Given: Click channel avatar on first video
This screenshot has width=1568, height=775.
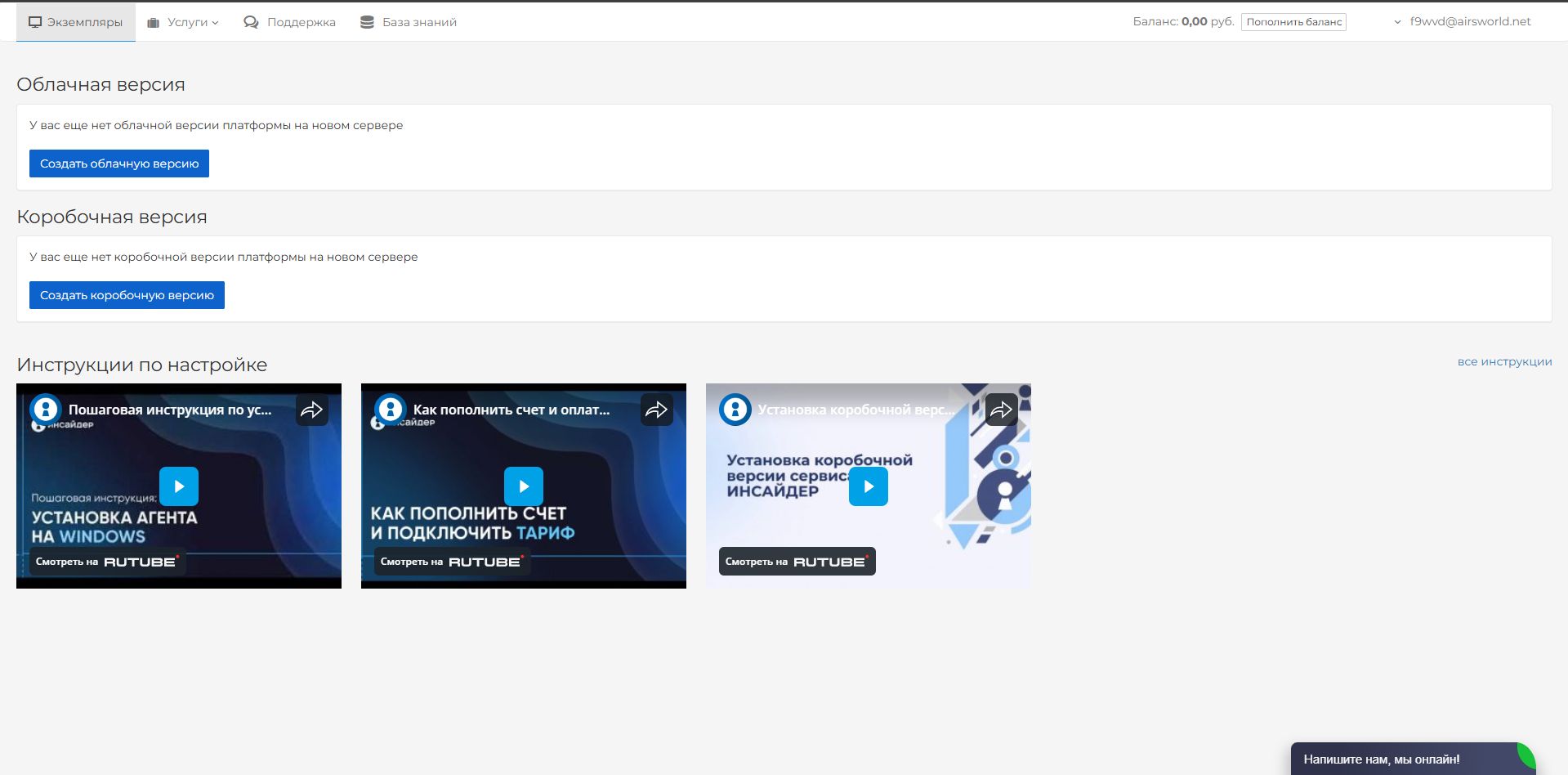Looking at the screenshot, I should click(x=46, y=410).
